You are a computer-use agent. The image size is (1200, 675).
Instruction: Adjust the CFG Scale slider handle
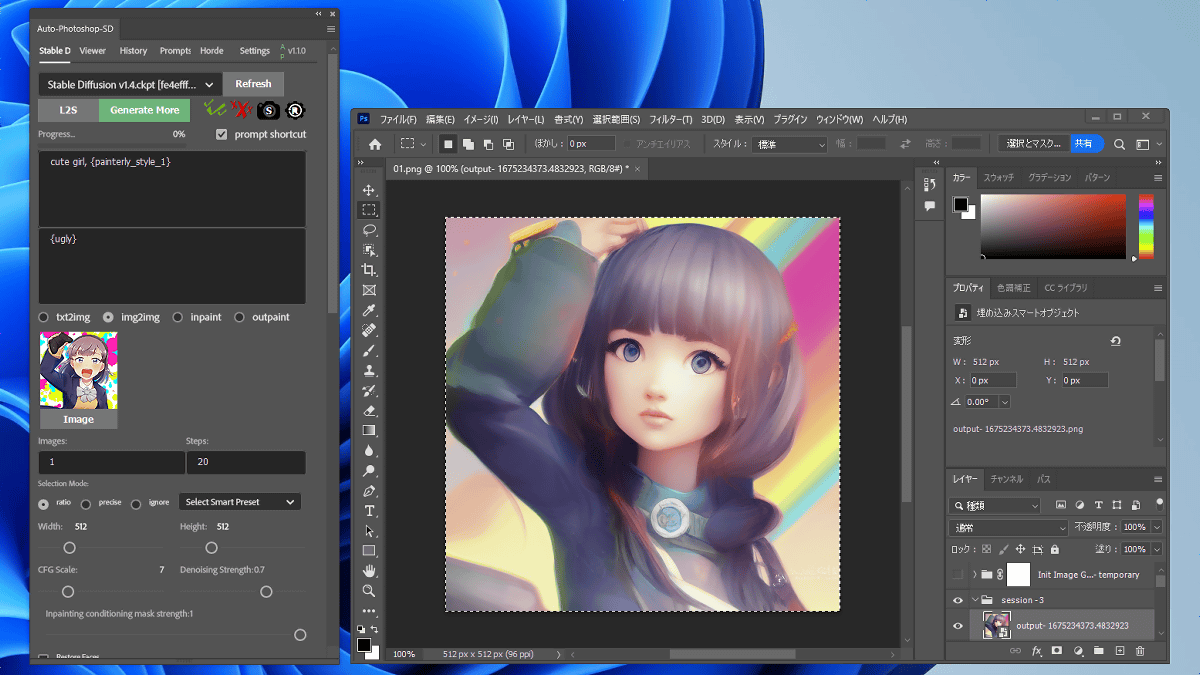click(x=68, y=592)
